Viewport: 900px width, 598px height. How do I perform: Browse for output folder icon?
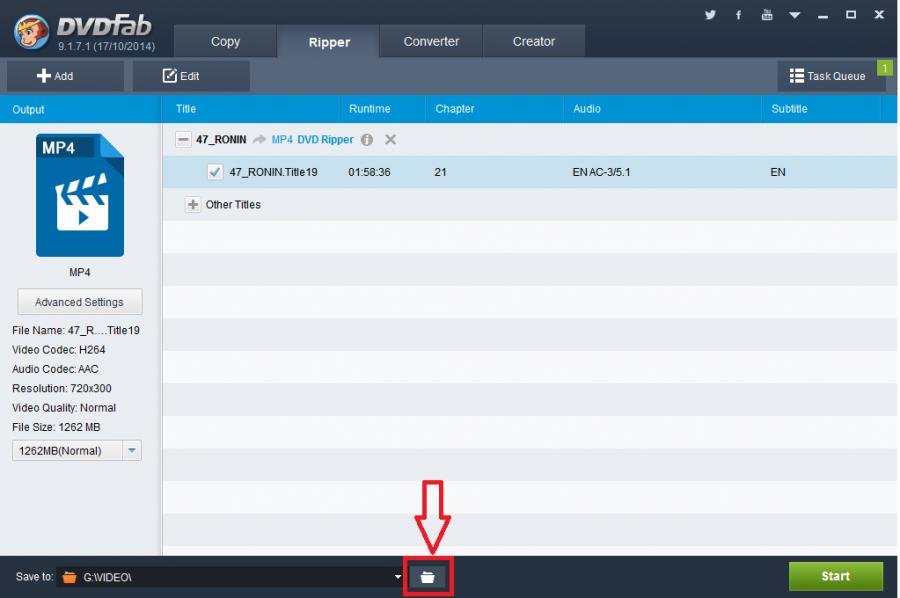coord(428,577)
